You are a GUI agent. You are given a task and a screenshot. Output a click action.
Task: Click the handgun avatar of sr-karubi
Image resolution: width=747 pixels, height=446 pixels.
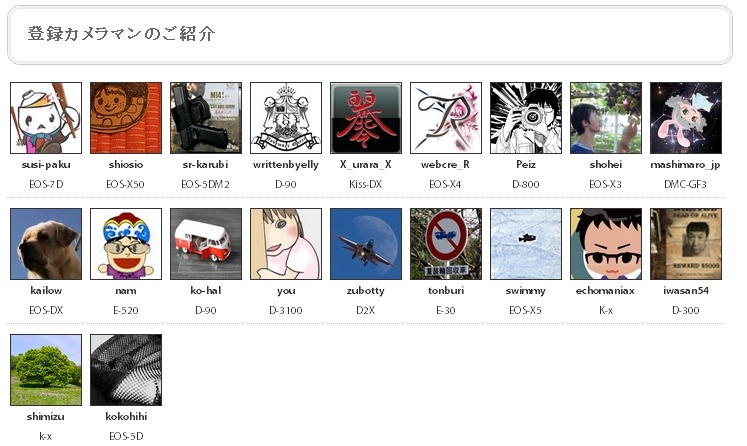click(x=206, y=118)
